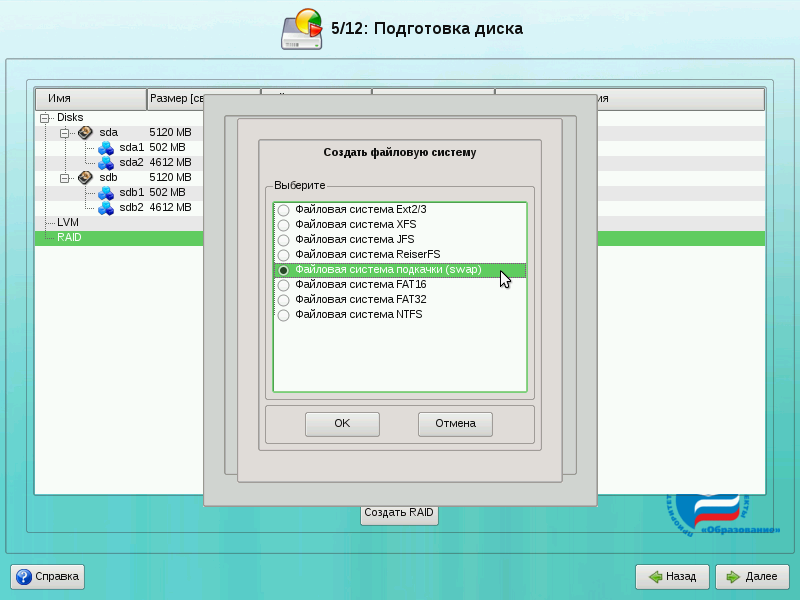
Task: Click the Имя column header
Action: tap(90, 99)
